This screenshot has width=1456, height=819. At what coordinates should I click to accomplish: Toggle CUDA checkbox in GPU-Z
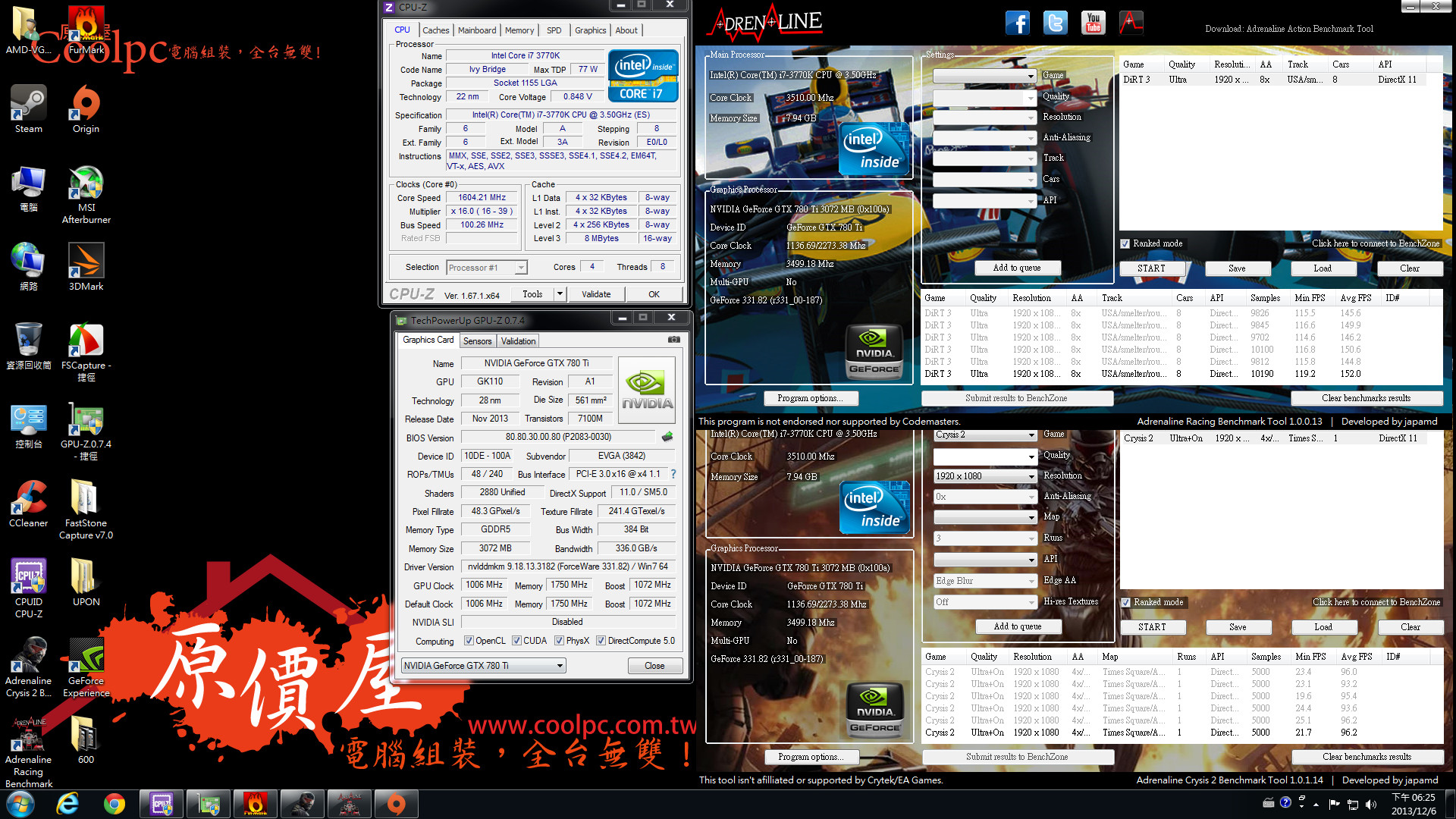(516, 641)
